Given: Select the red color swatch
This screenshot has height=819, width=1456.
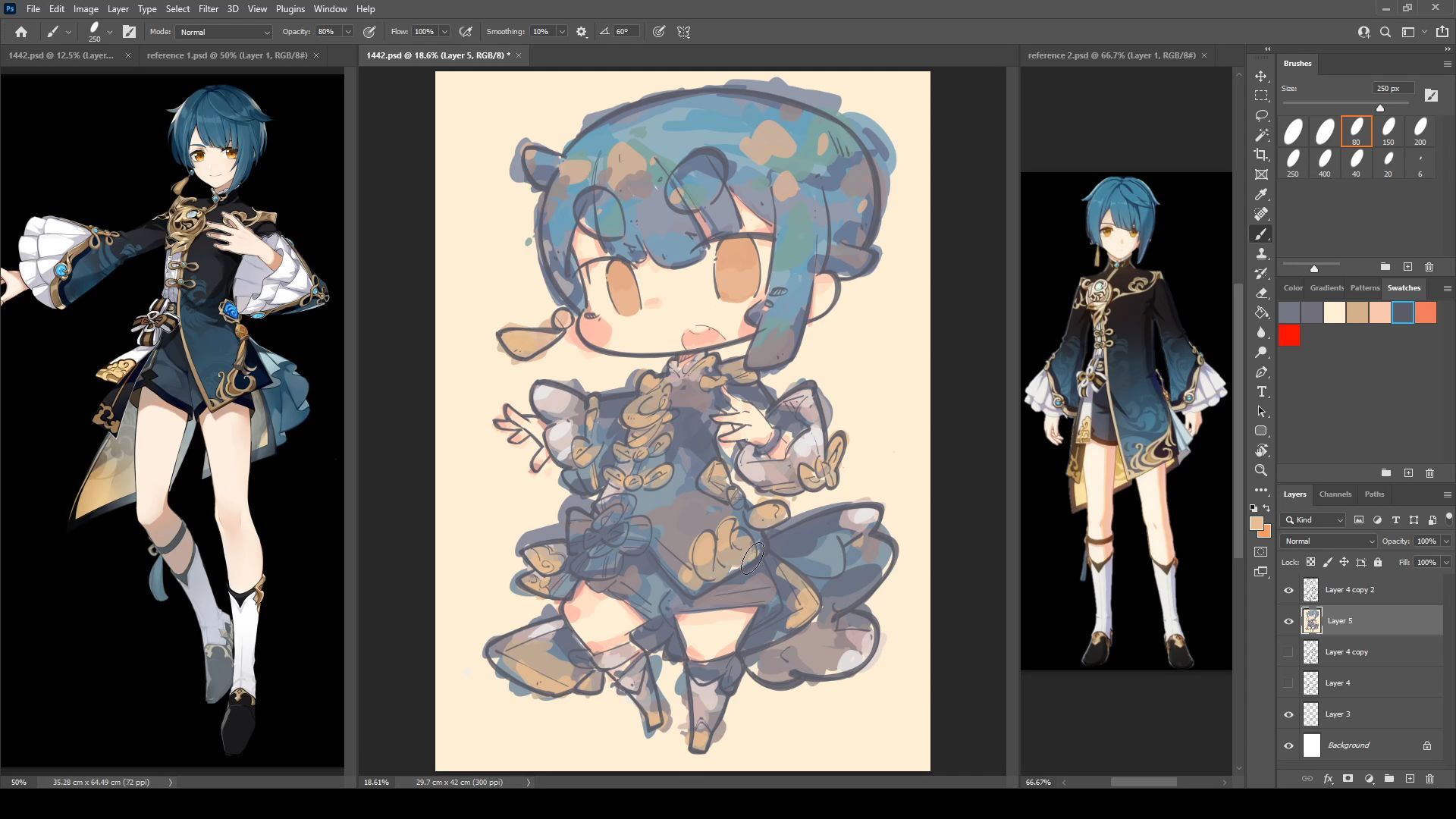Looking at the screenshot, I should coord(1289,335).
